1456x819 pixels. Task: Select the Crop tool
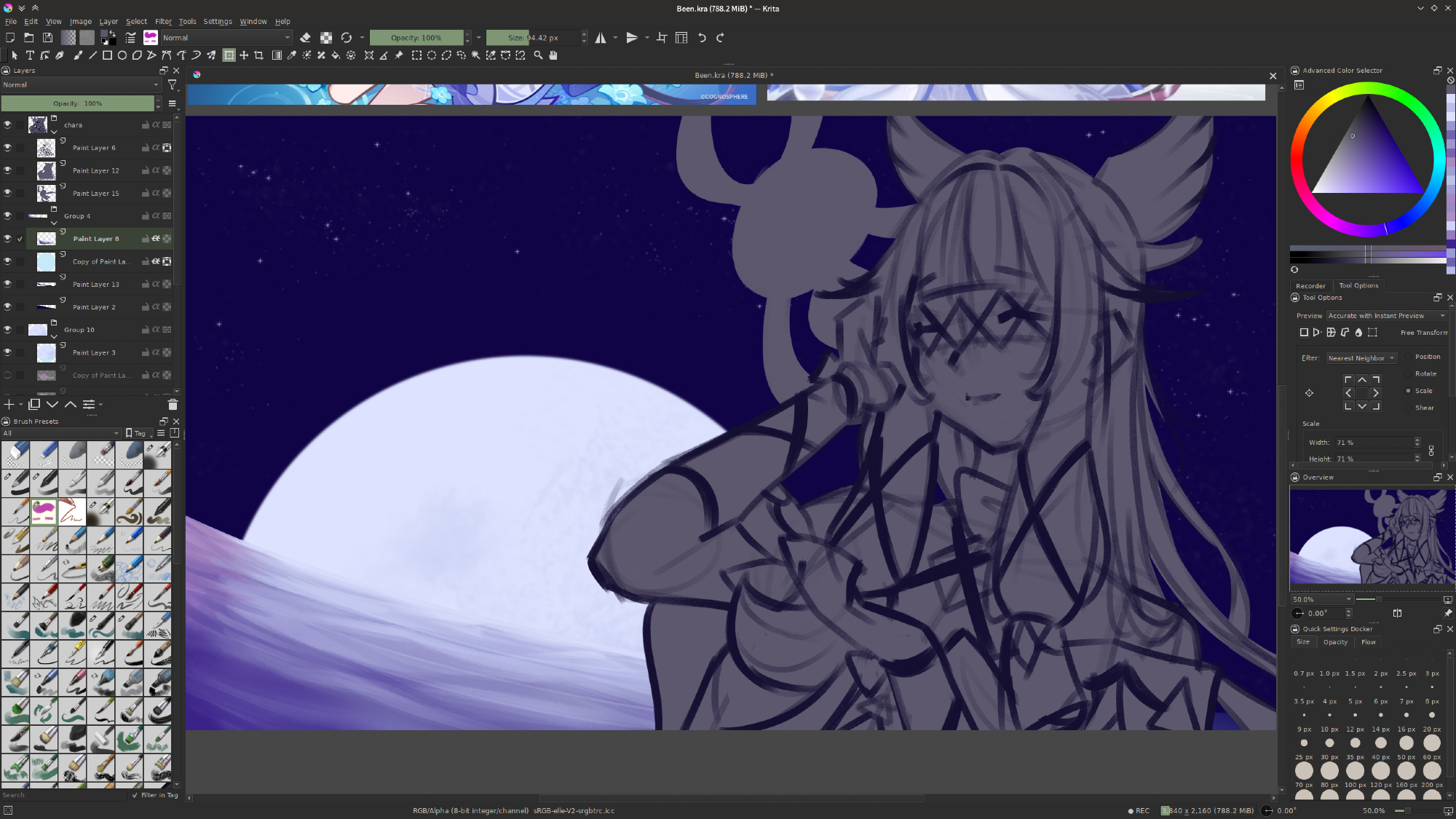258,55
